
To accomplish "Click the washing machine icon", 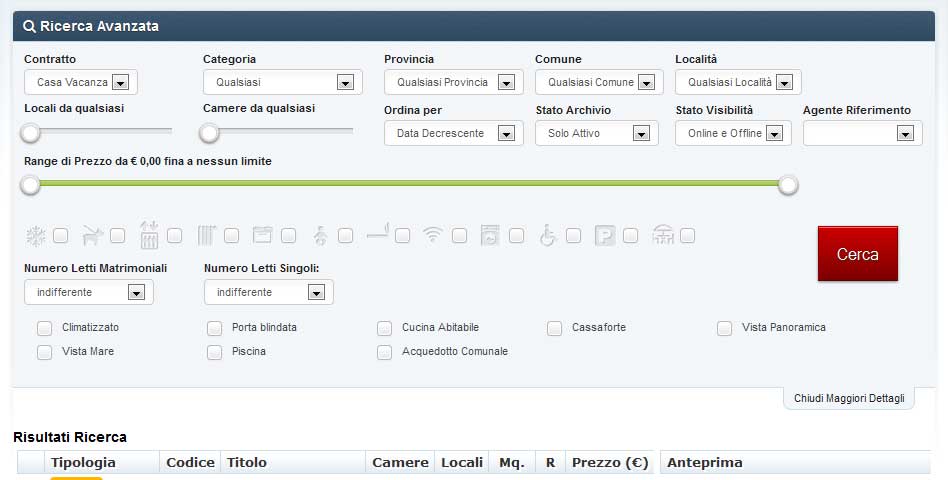I will pos(490,235).
